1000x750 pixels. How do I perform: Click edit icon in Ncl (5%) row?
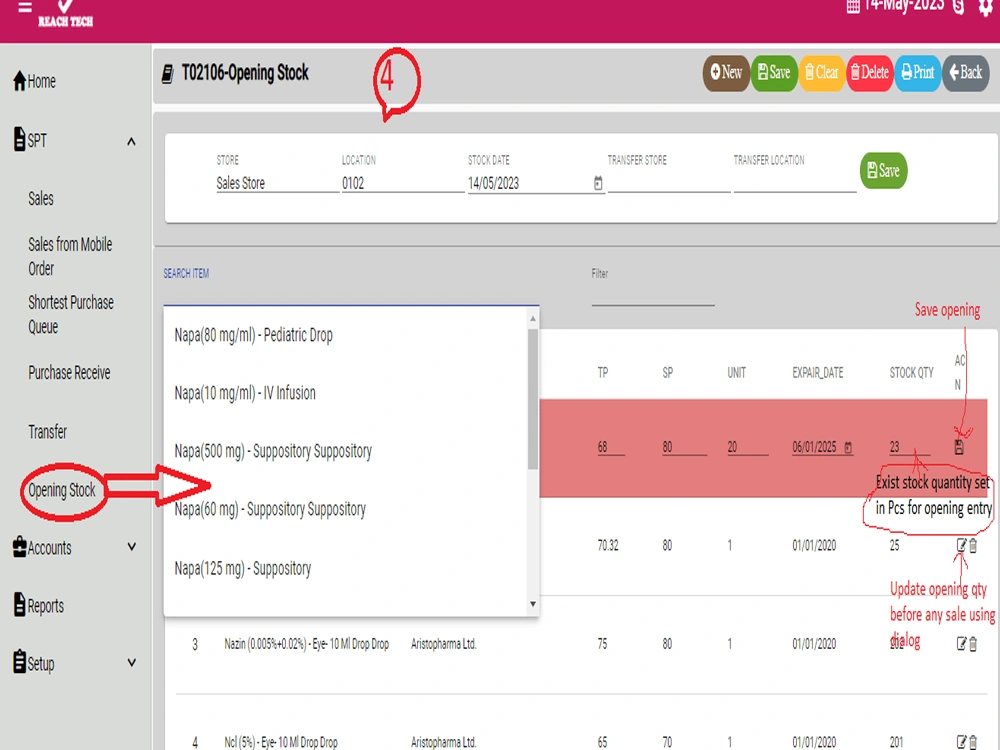tap(961, 742)
